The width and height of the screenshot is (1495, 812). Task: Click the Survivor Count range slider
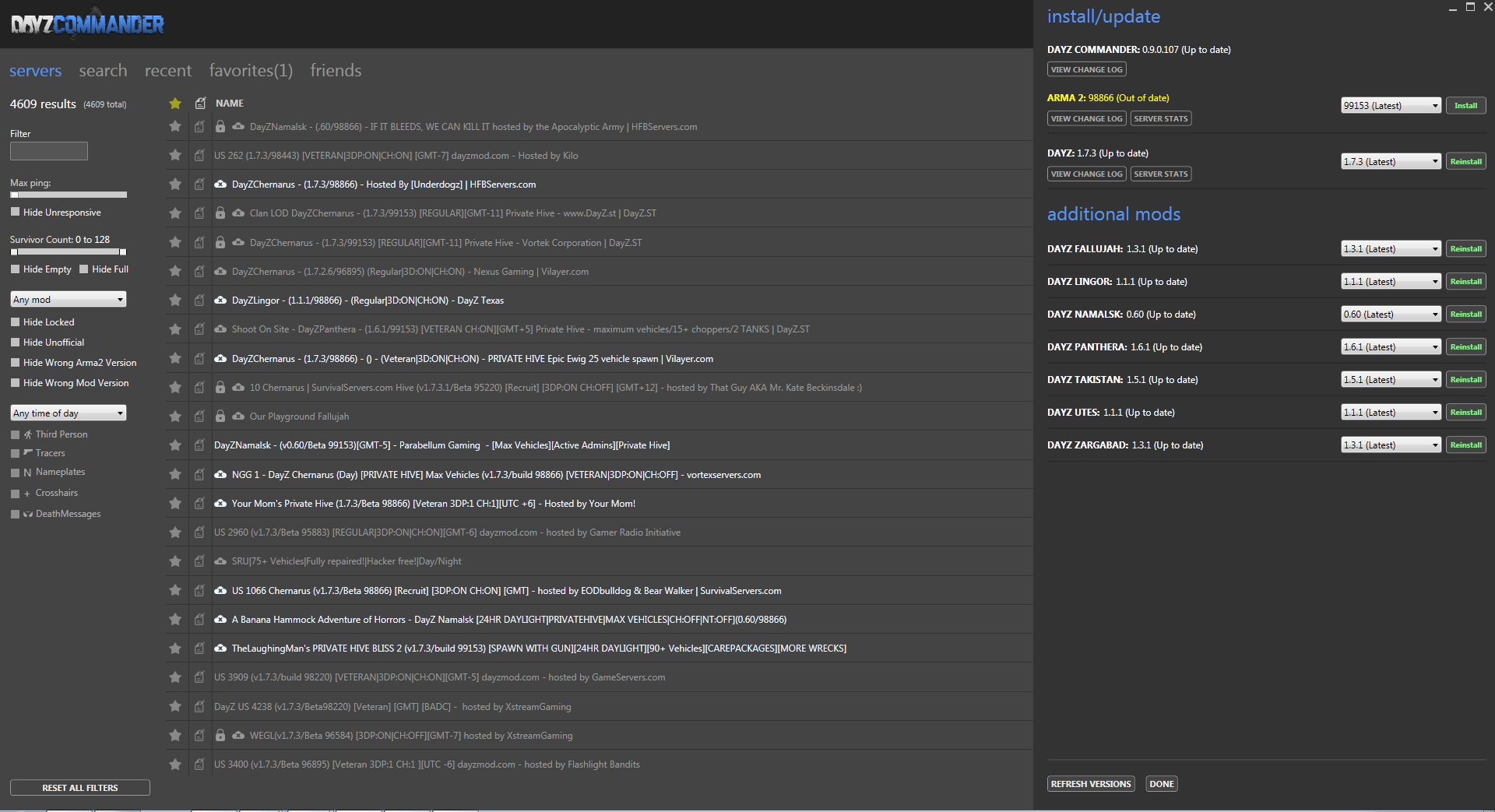pos(69,252)
